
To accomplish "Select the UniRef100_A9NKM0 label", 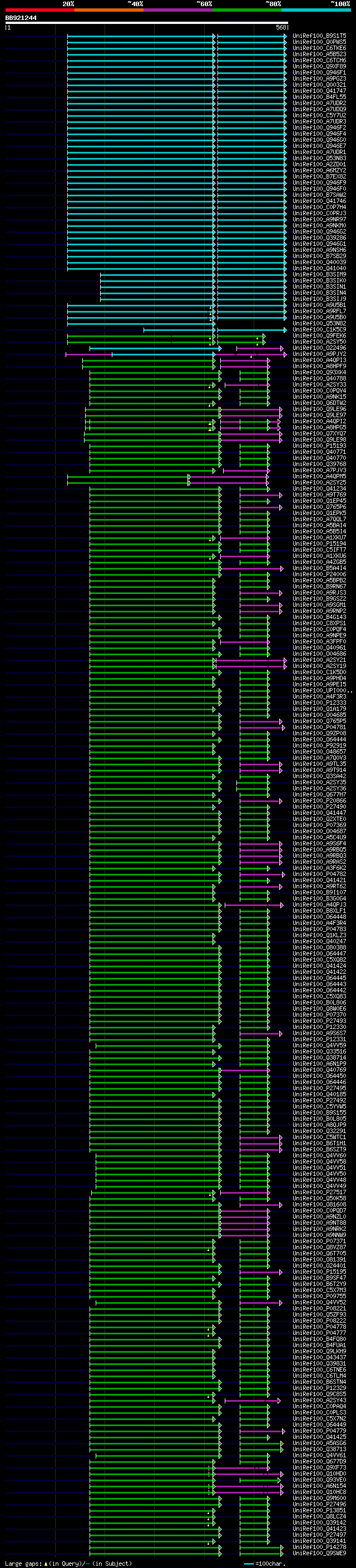I will point(319,225).
